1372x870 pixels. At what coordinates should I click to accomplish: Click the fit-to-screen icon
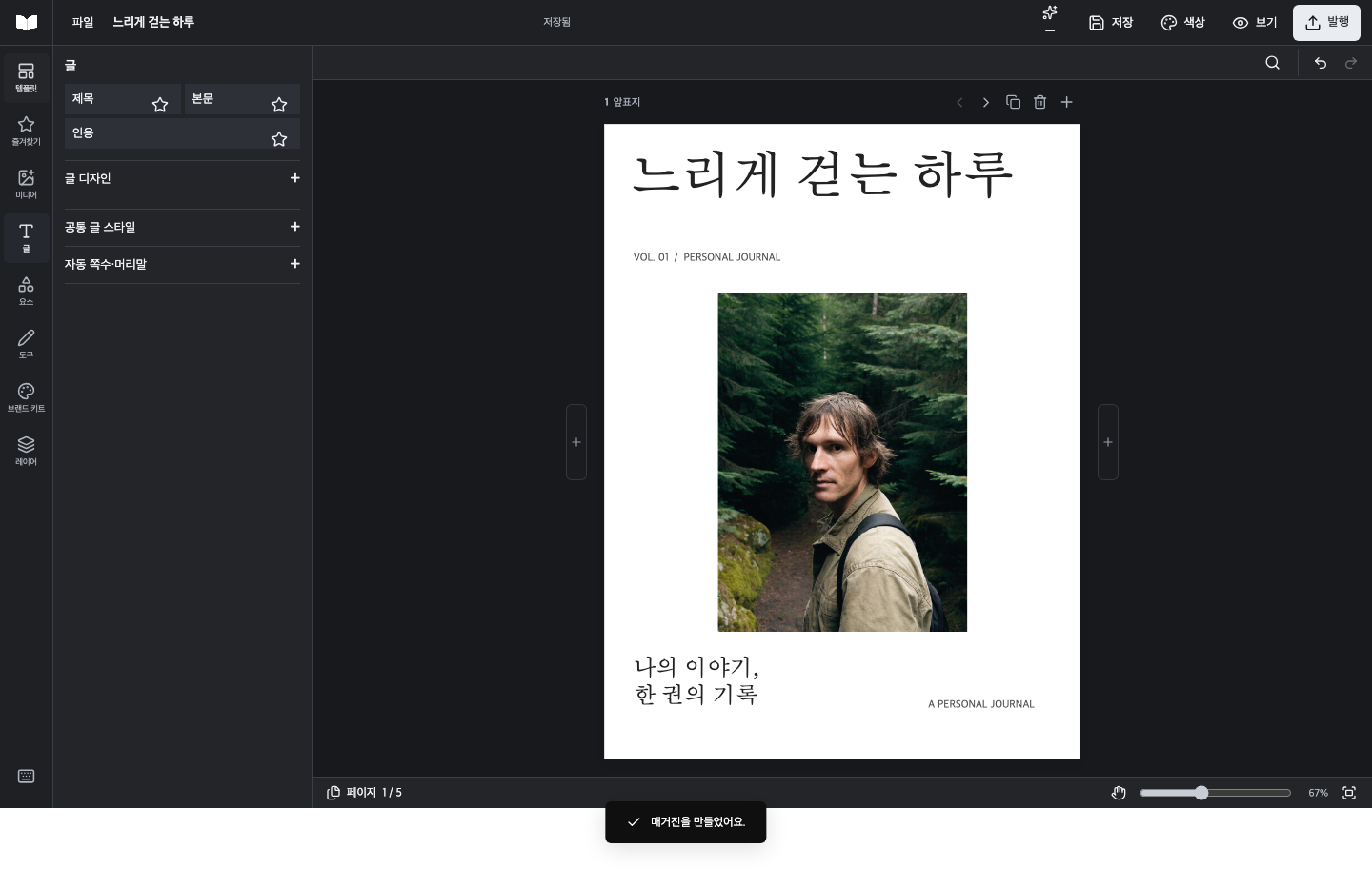click(x=1349, y=793)
